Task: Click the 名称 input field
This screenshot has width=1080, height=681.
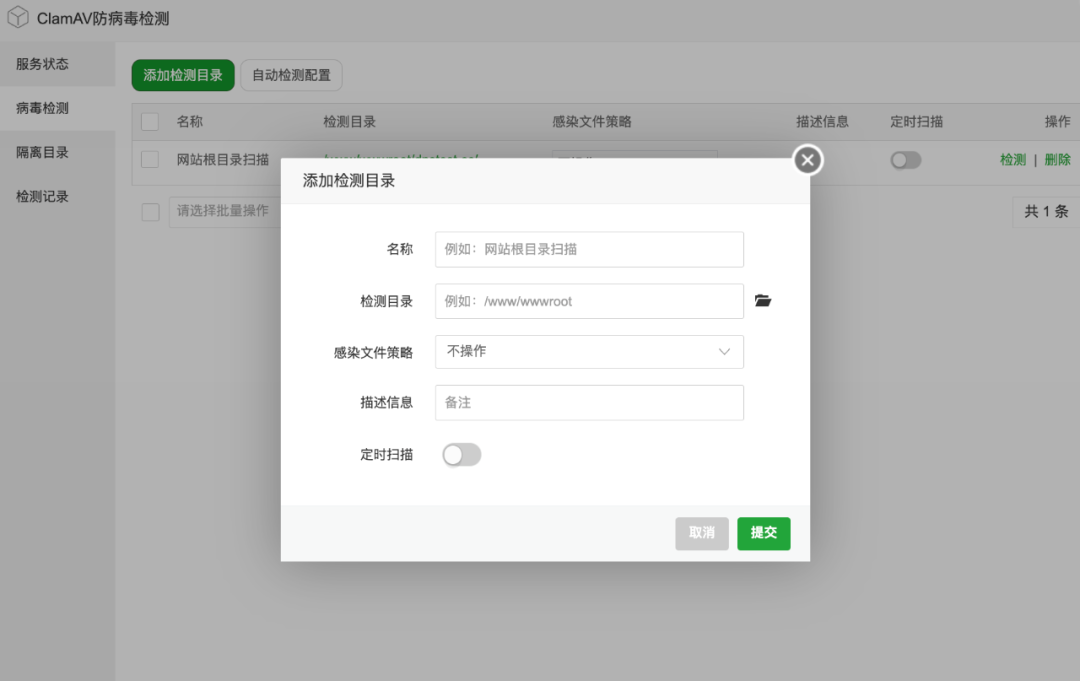Action: tap(589, 249)
